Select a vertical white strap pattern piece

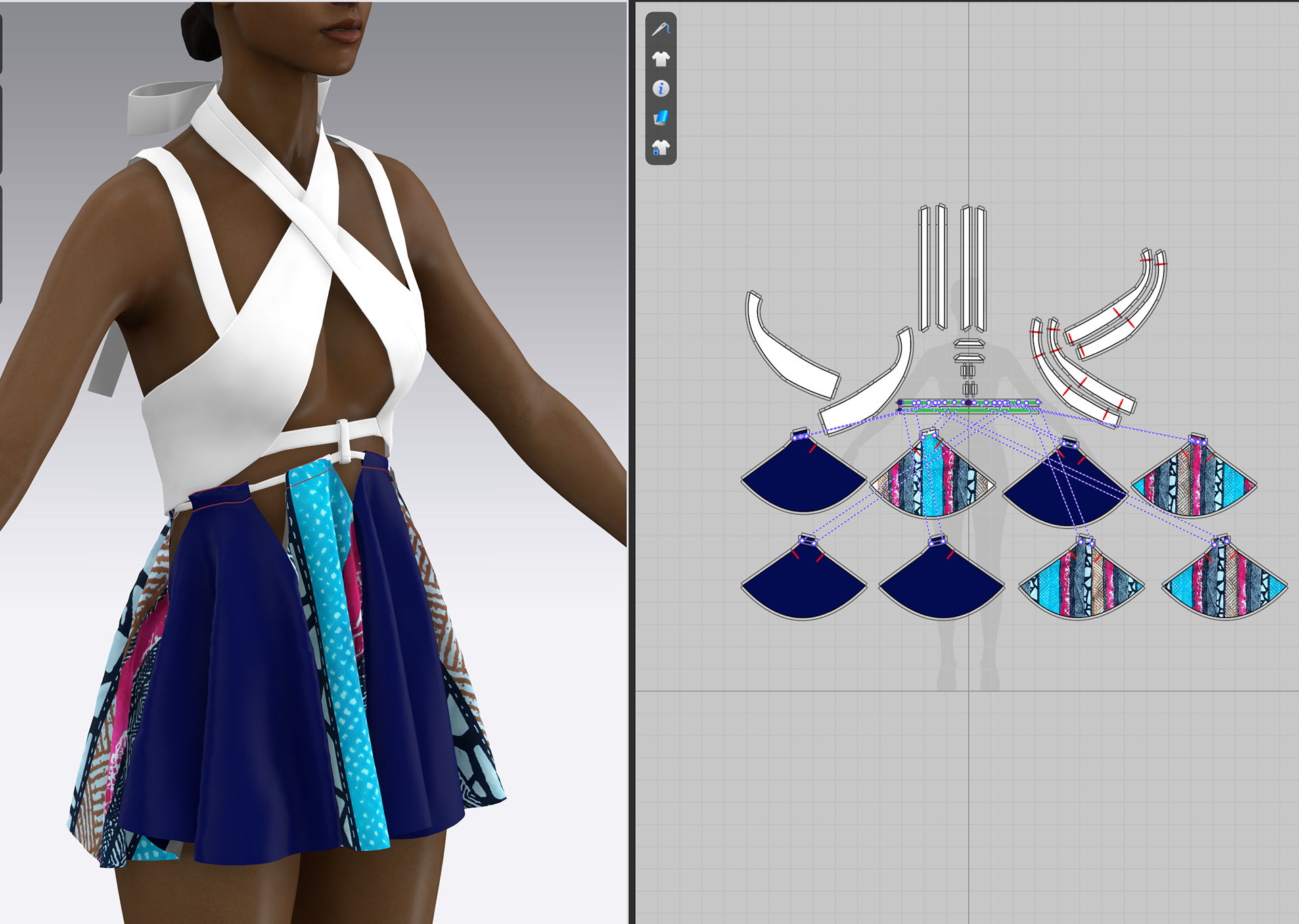click(924, 264)
